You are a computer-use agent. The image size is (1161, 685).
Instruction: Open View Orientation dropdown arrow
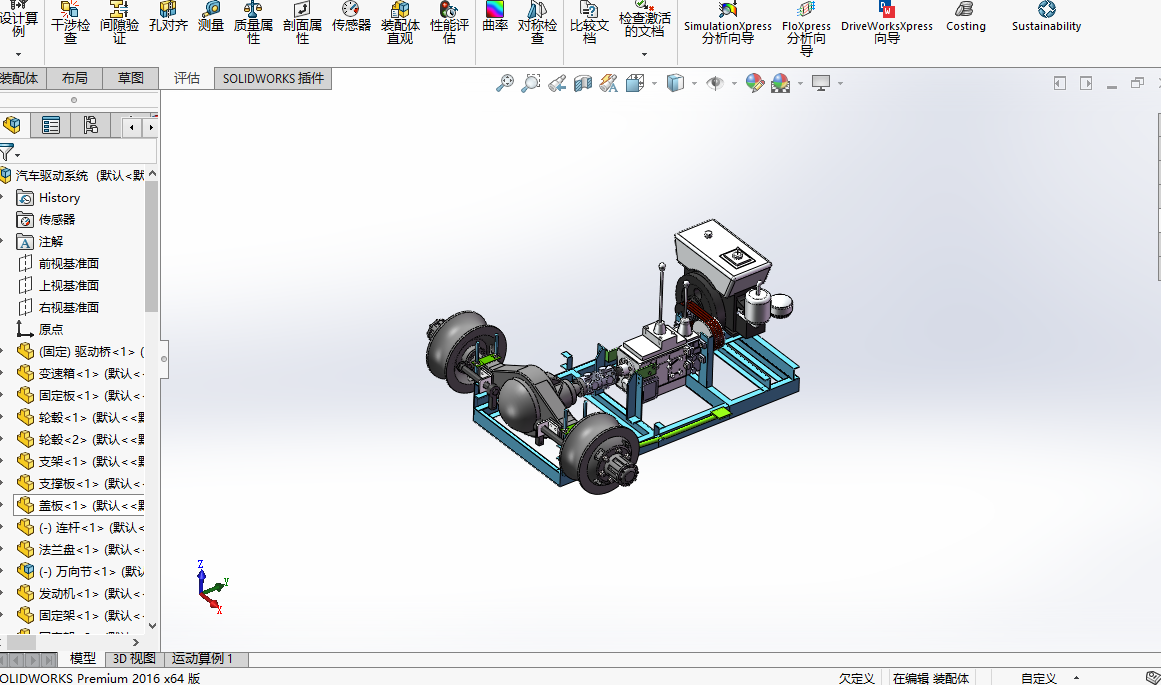pyautogui.click(x=655, y=84)
